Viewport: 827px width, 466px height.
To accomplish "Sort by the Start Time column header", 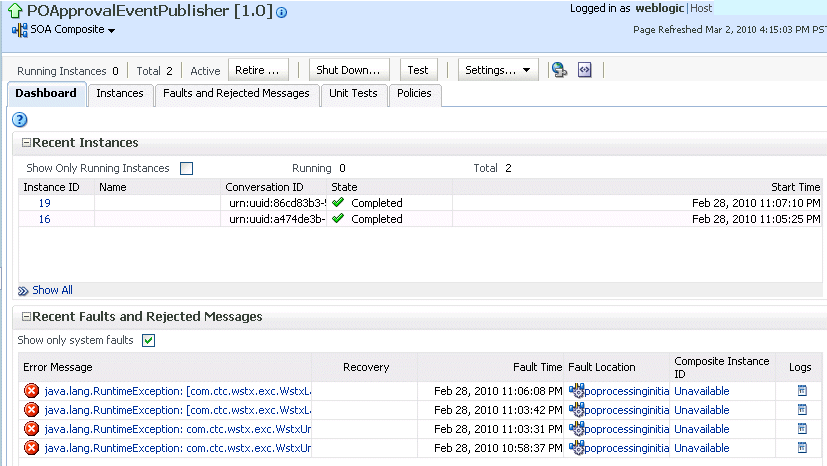I will [x=795, y=187].
